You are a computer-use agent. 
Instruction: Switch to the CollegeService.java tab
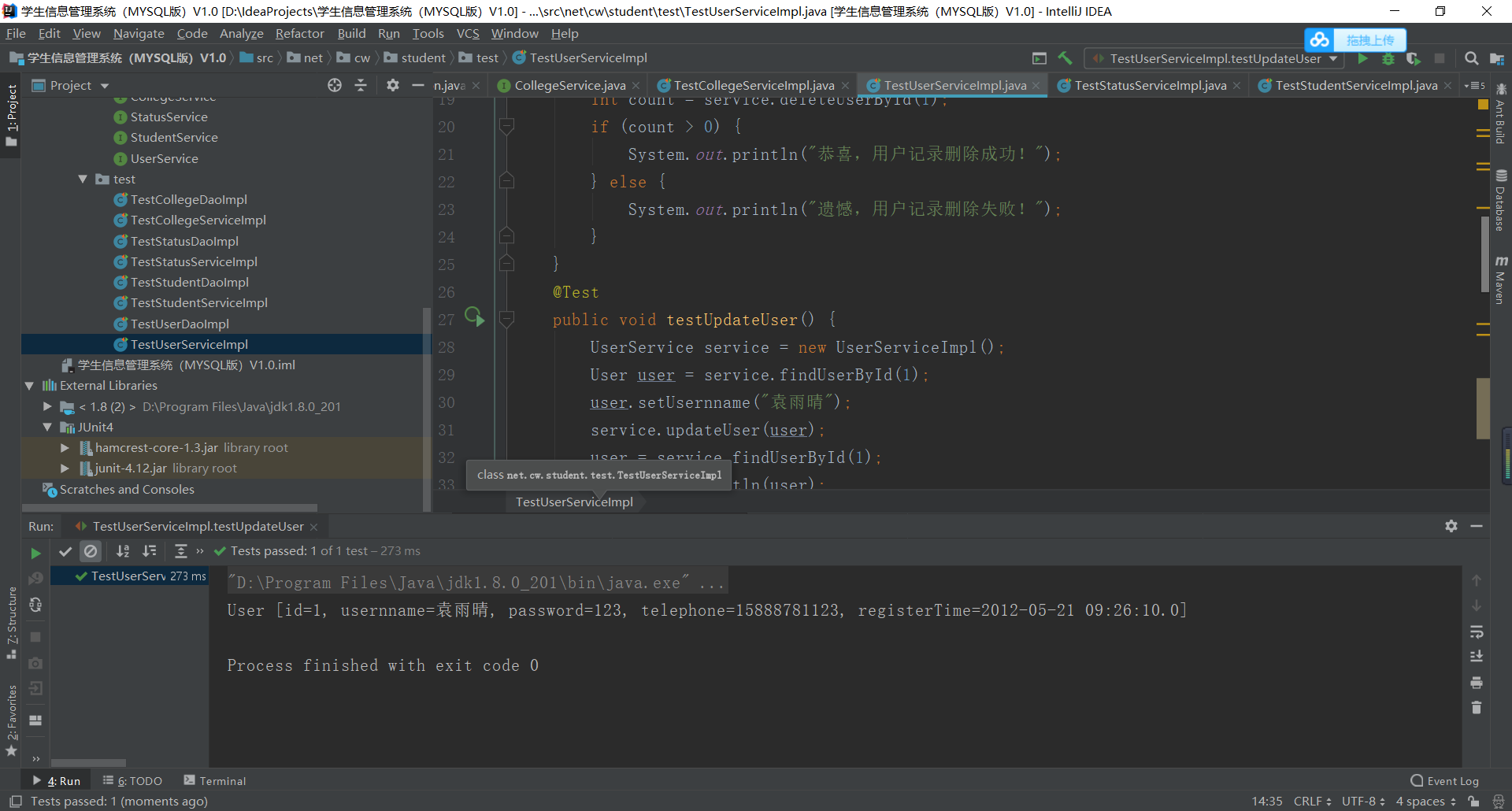[565, 84]
